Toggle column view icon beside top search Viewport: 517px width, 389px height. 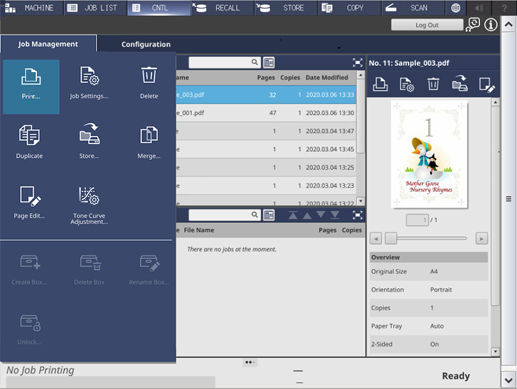point(269,62)
